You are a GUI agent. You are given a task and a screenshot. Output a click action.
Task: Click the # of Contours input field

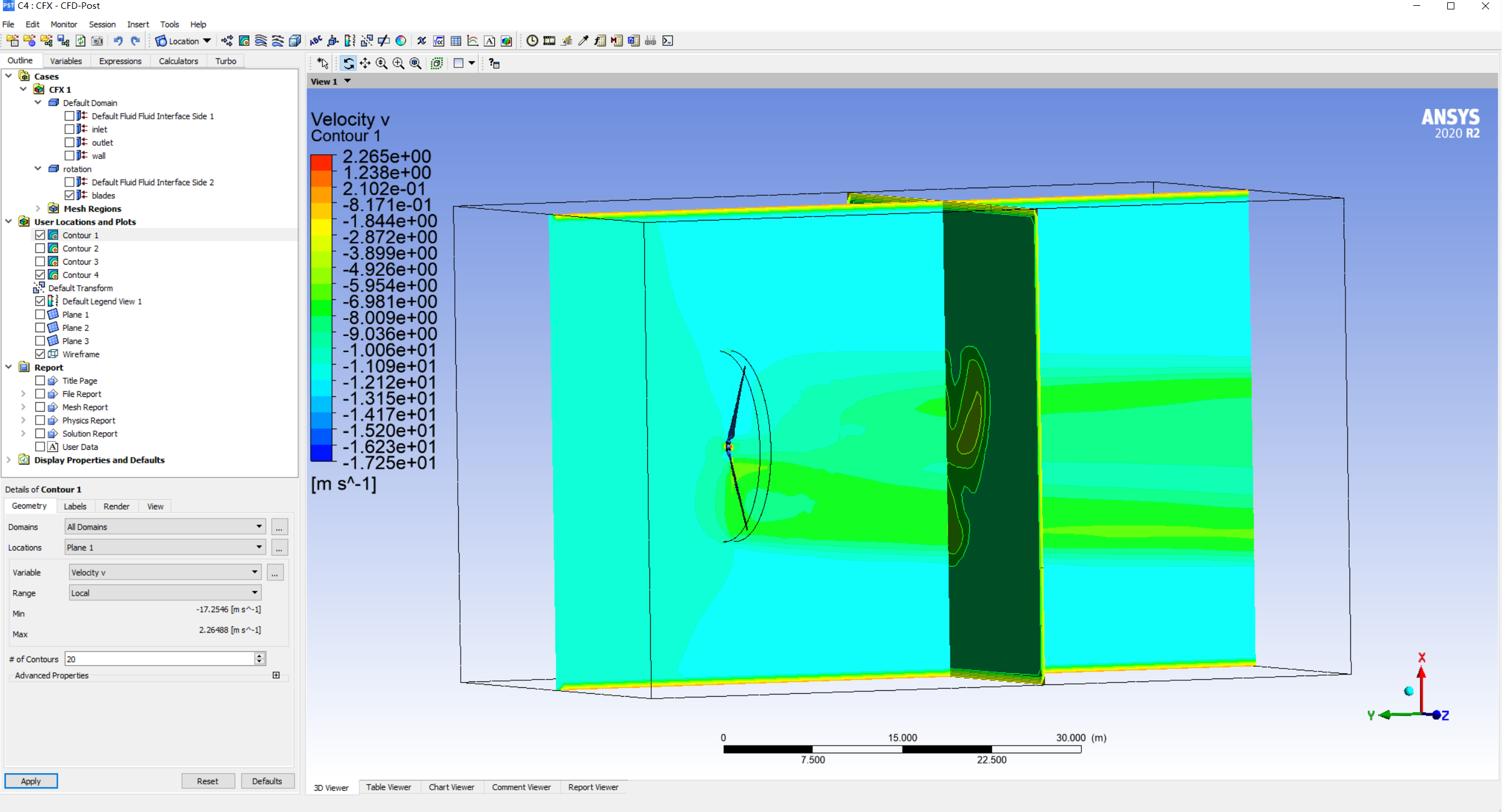click(x=160, y=659)
